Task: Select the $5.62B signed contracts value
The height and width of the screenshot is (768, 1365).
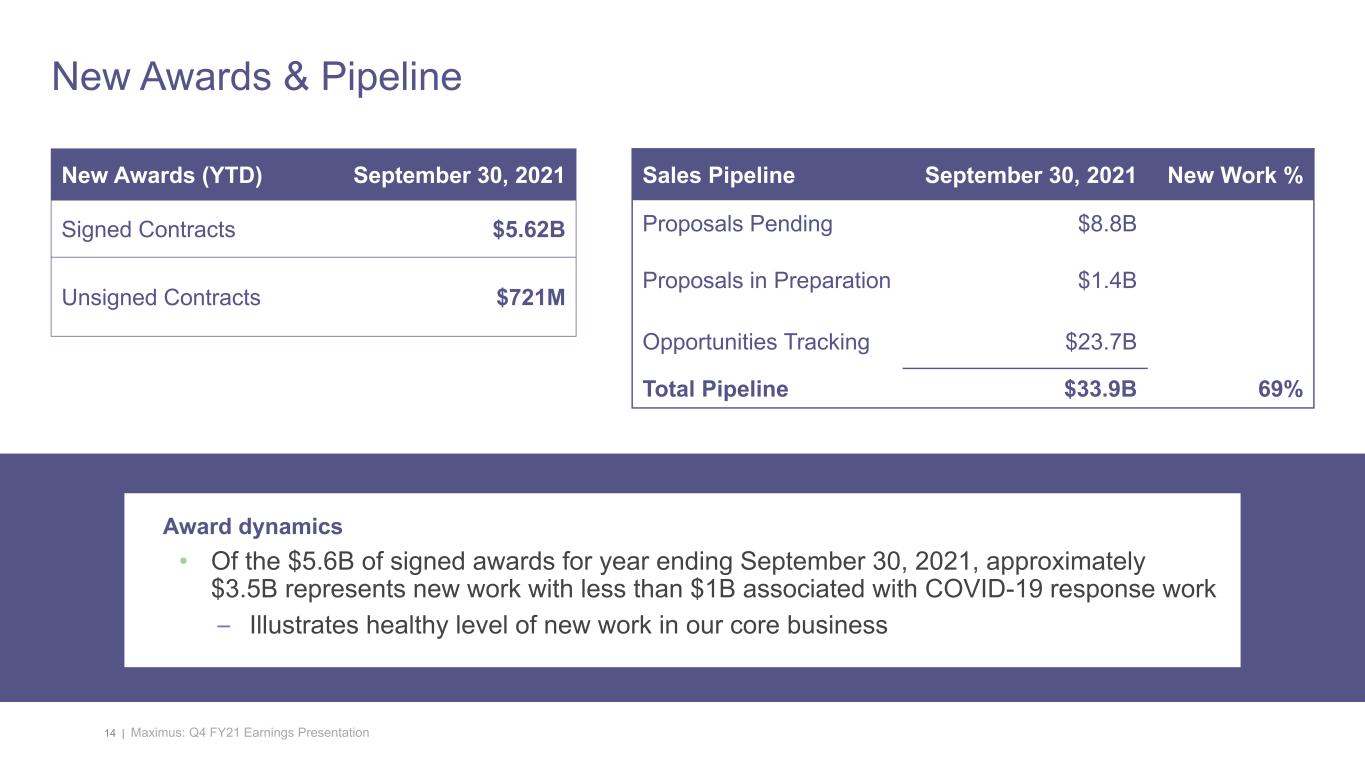Action: (x=528, y=230)
